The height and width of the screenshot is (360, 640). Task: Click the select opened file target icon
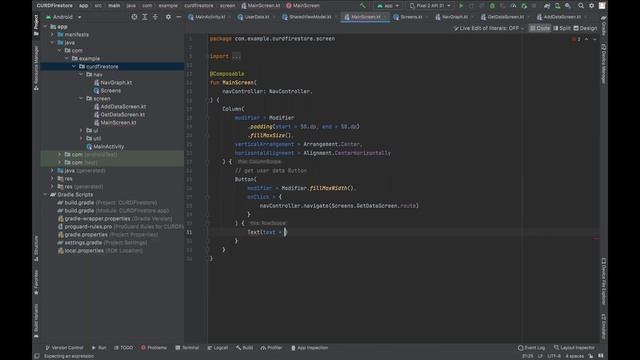tap(134, 17)
